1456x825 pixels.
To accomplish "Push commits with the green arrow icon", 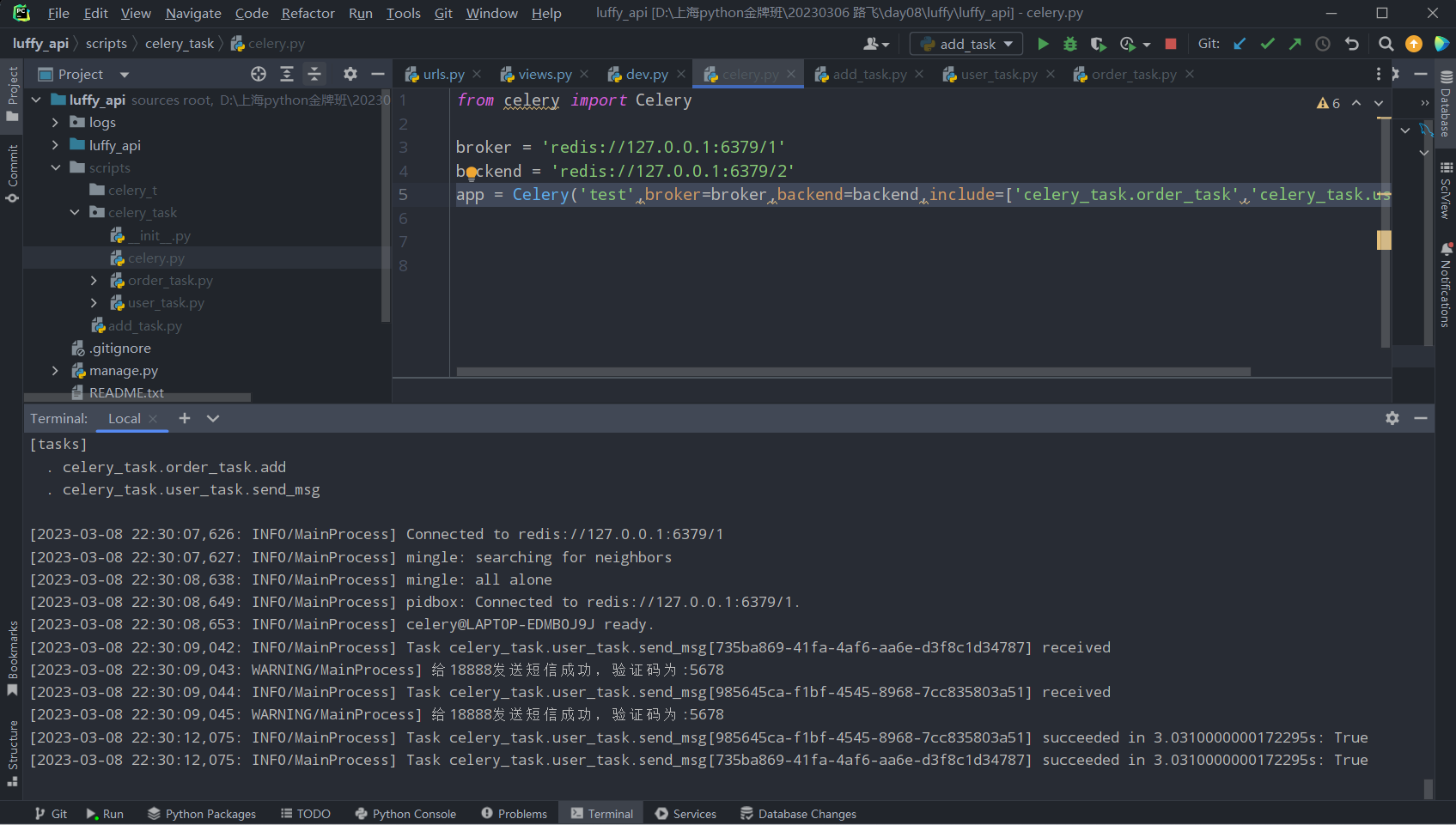I will click(x=1295, y=44).
